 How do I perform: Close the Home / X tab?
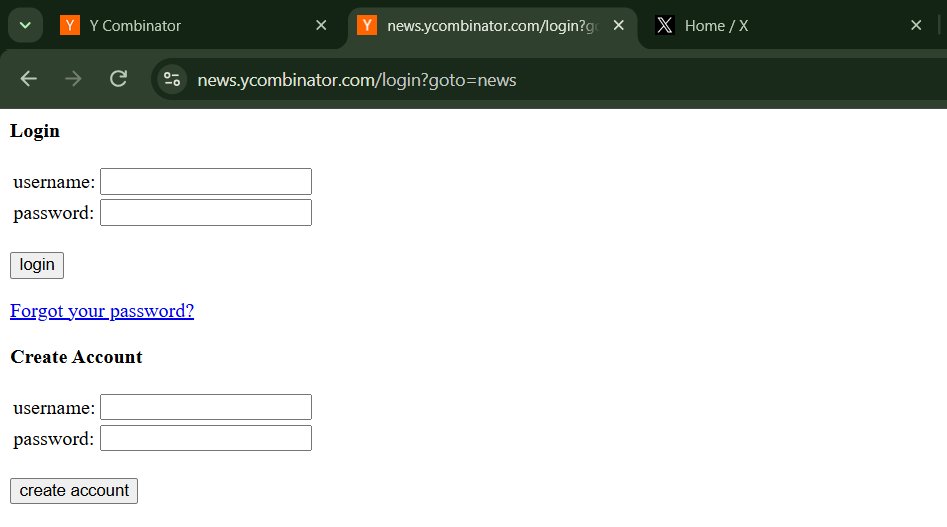[916, 25]
